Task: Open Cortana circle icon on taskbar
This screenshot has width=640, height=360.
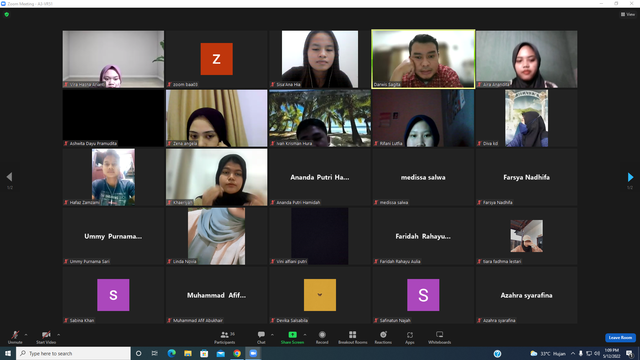Action: coord(138,353)
